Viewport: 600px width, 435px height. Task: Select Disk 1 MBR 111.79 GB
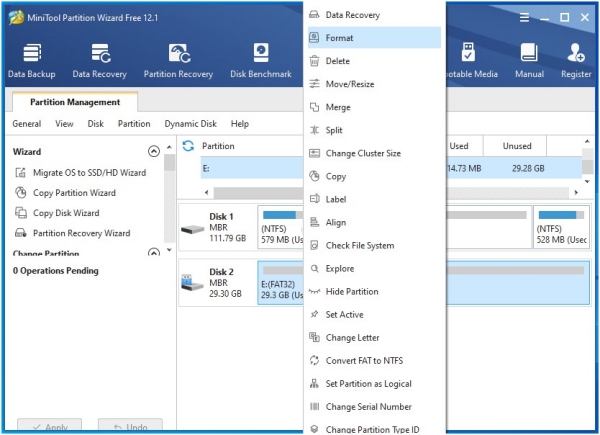[x=217, y=227]
